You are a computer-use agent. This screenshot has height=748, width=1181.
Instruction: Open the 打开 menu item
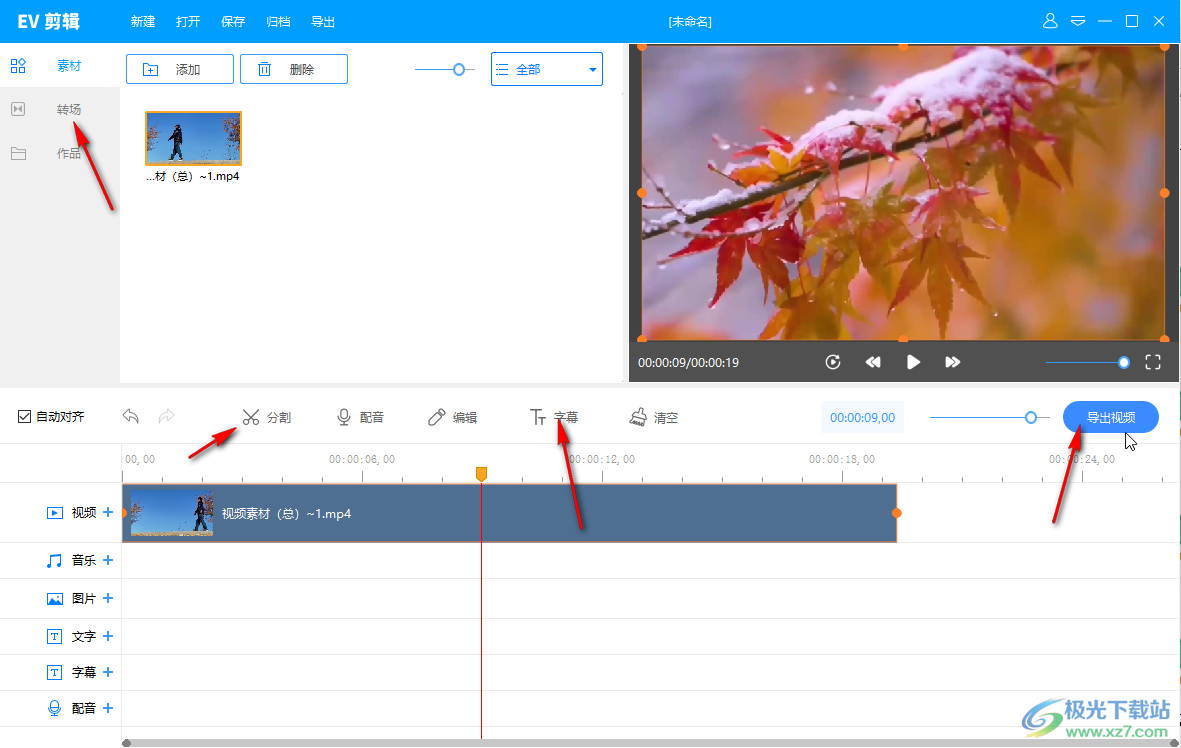pyautogui.click(x=188, y=22)
